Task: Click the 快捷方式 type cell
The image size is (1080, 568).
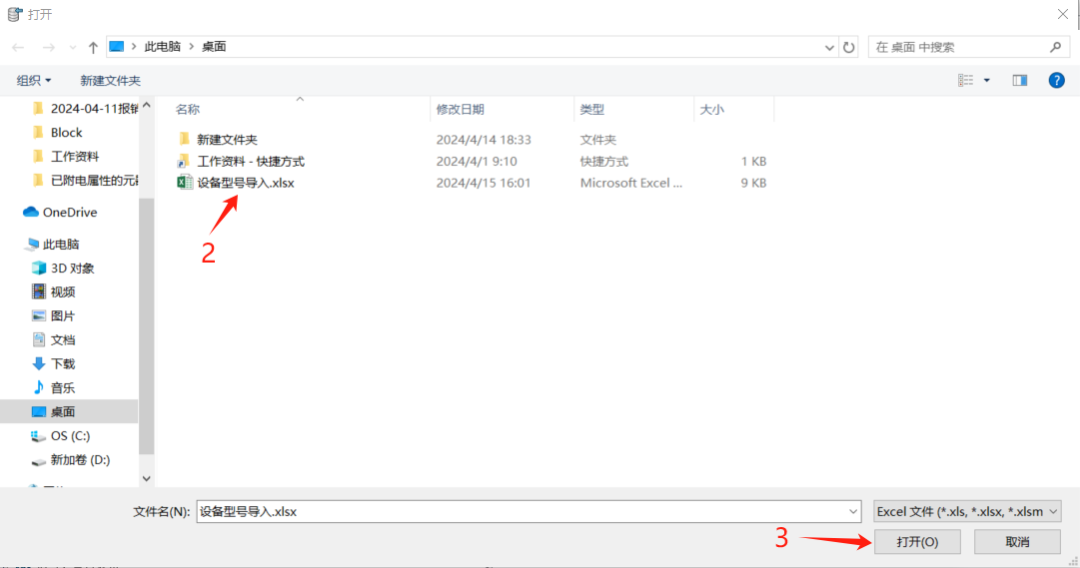Action: click(604, 161)
